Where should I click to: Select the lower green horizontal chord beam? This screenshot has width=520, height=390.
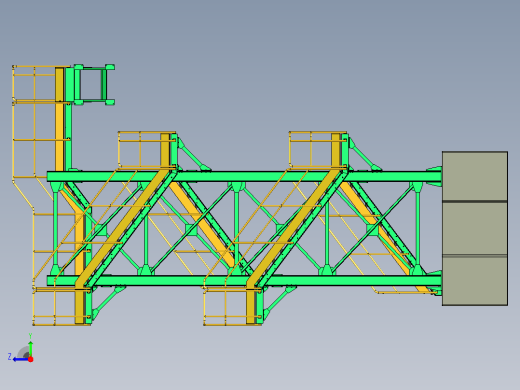click(244, 281)
